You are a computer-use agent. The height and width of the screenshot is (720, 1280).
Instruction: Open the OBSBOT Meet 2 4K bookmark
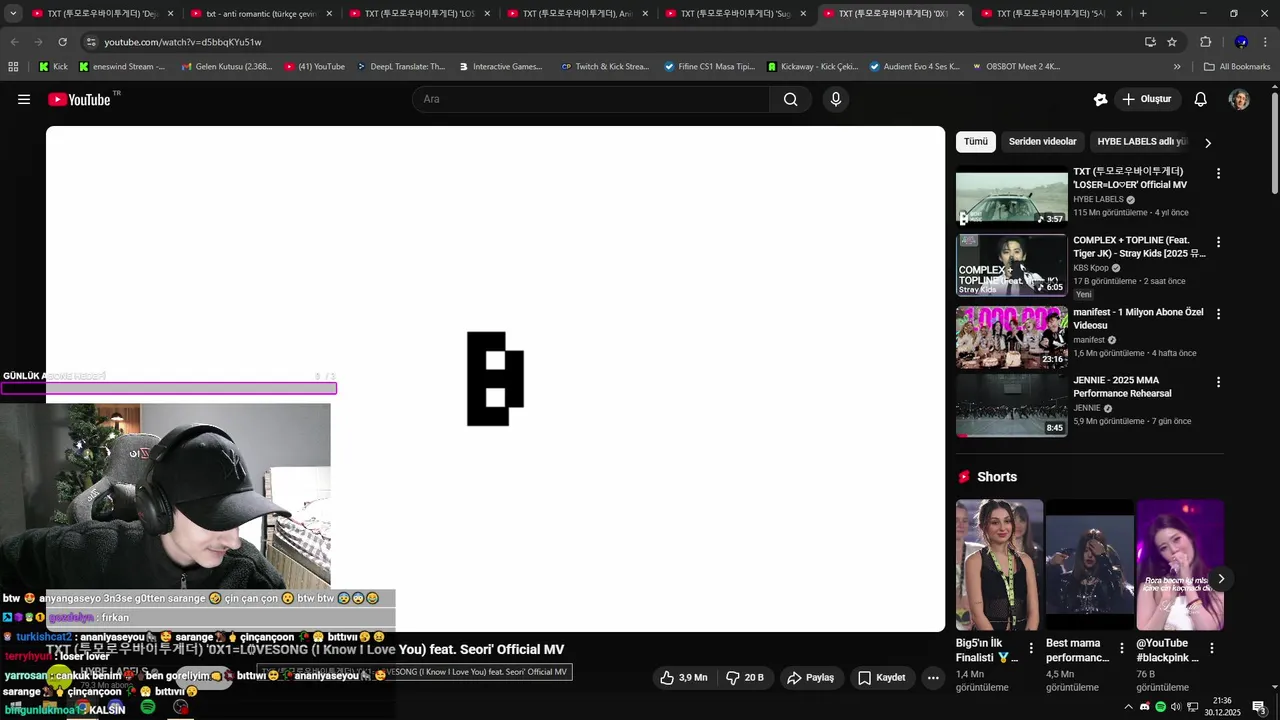(1015, 67)
